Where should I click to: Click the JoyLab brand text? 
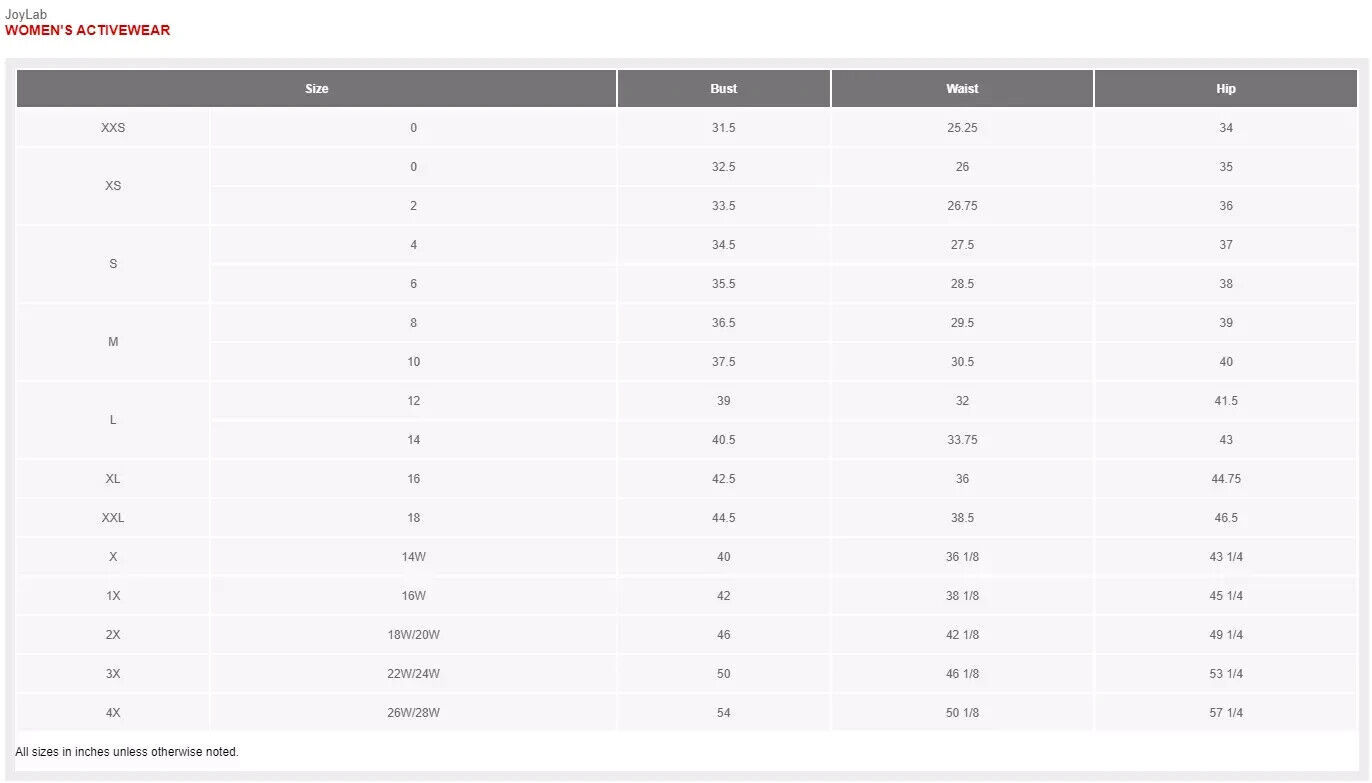click(26, 15)
